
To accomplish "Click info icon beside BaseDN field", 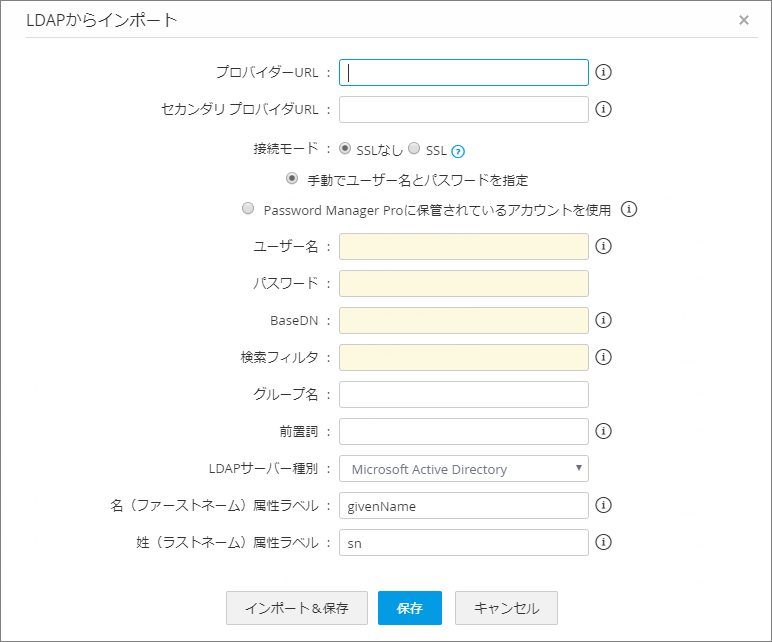I will click(x=604, y=320).
